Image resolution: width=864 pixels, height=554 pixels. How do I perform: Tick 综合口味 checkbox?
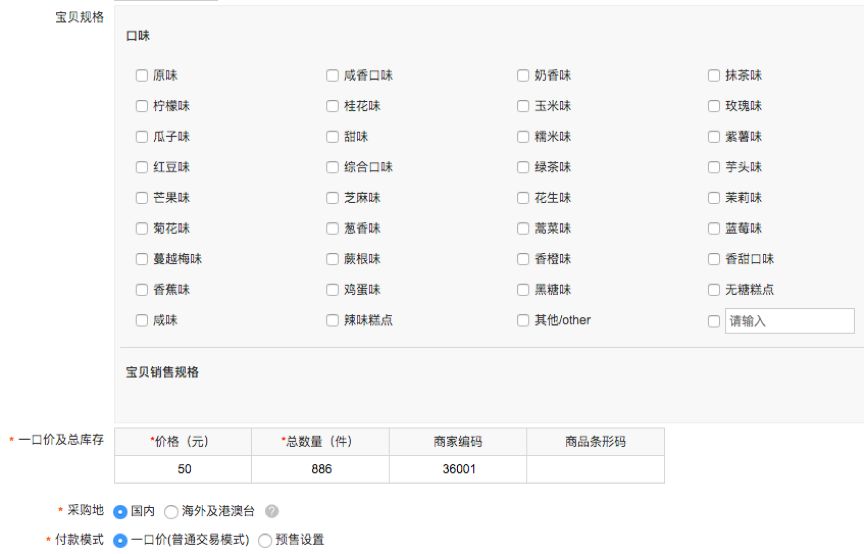[332, 167]
